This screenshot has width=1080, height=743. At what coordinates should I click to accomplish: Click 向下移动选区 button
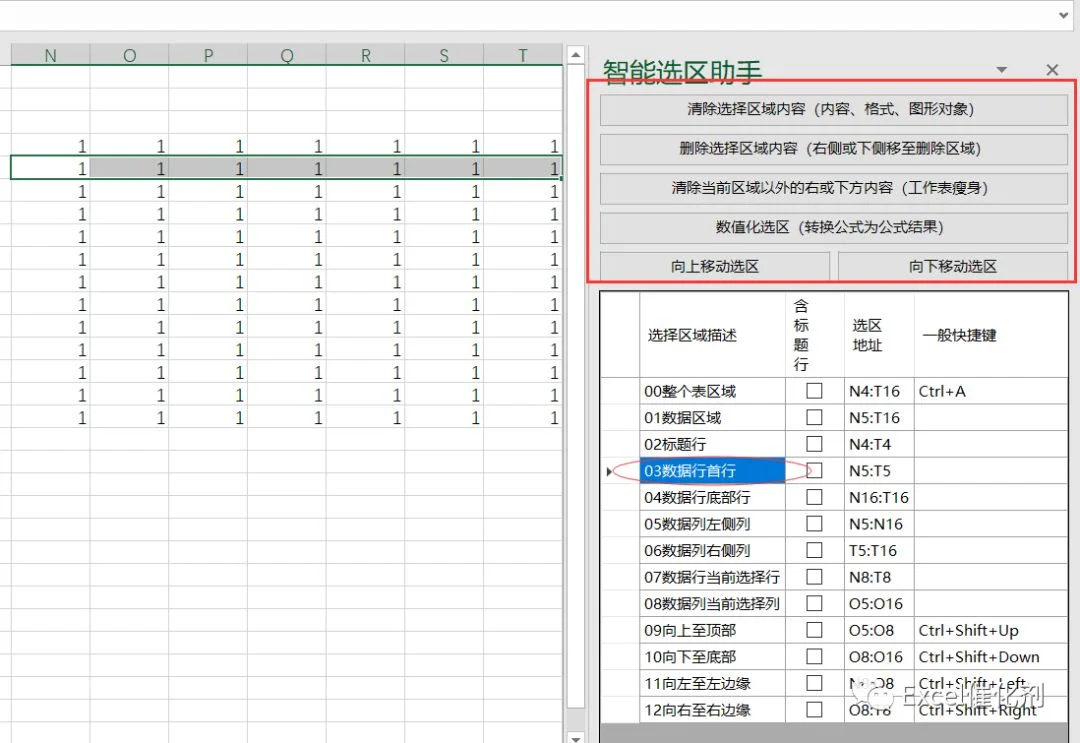pyautogui.click(x=953, y=266)
